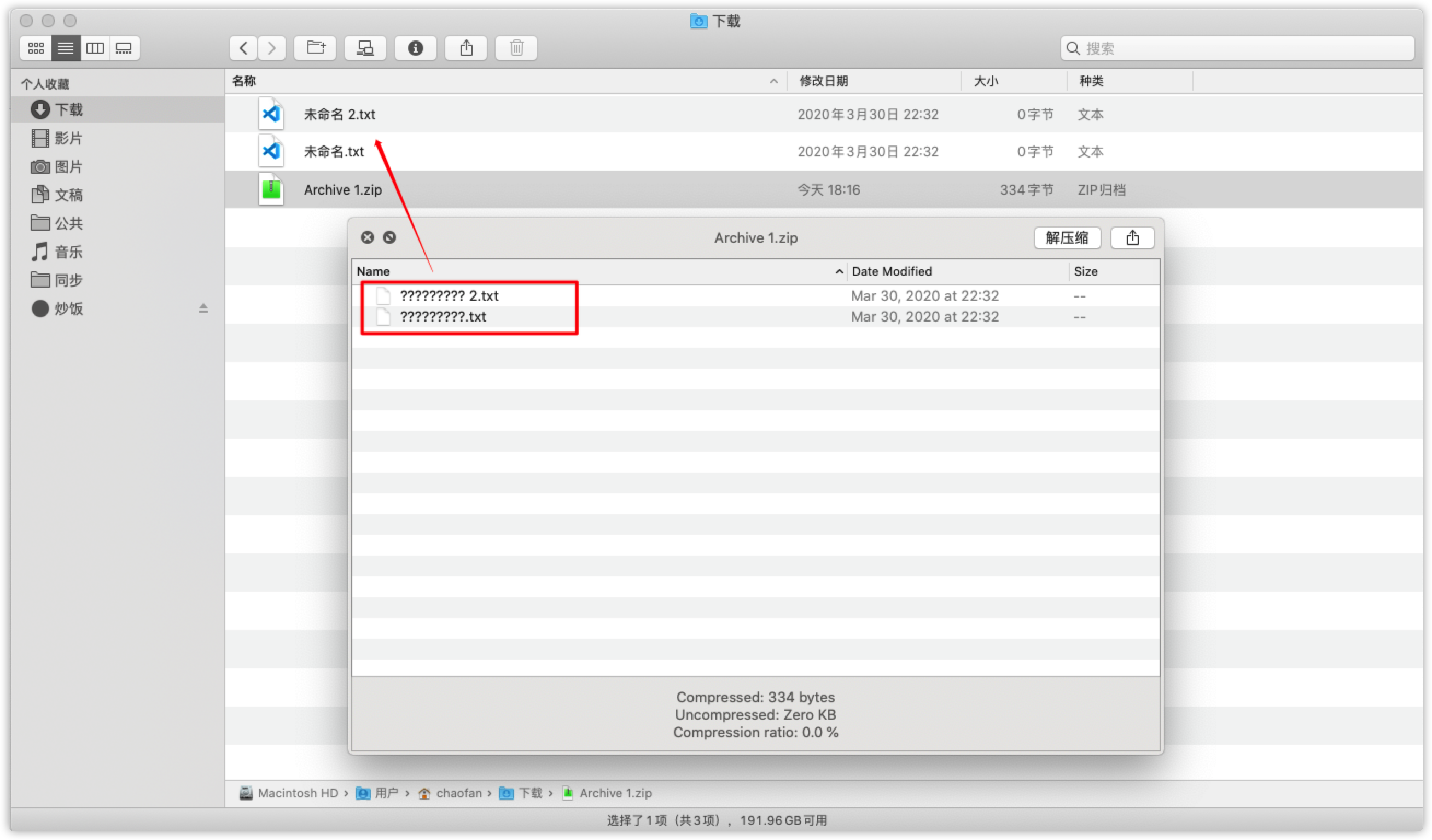
Task: Share the archive from preview panel
Action: coord(1133,238)
